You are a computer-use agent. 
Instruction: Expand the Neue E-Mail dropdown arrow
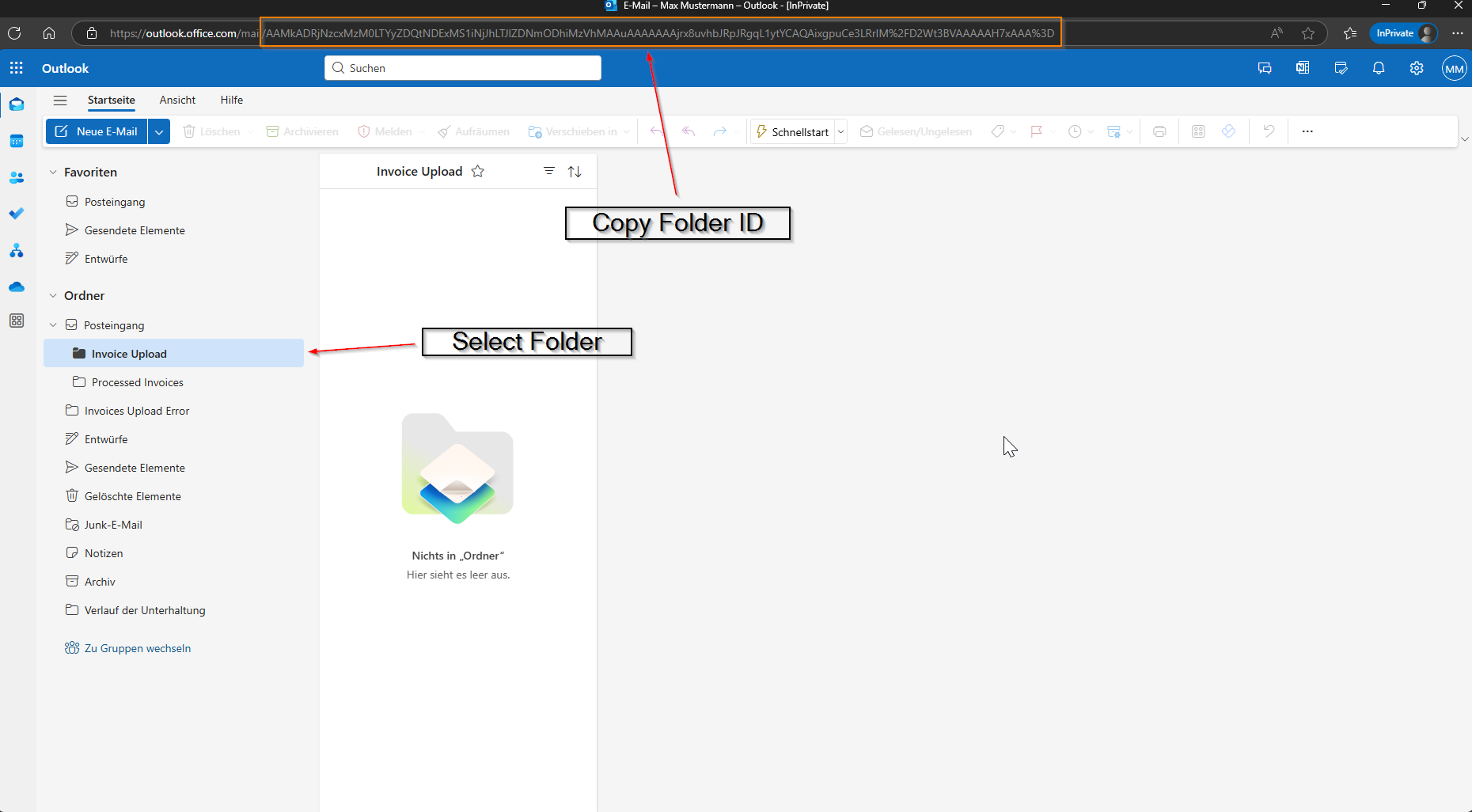point(159,132)
